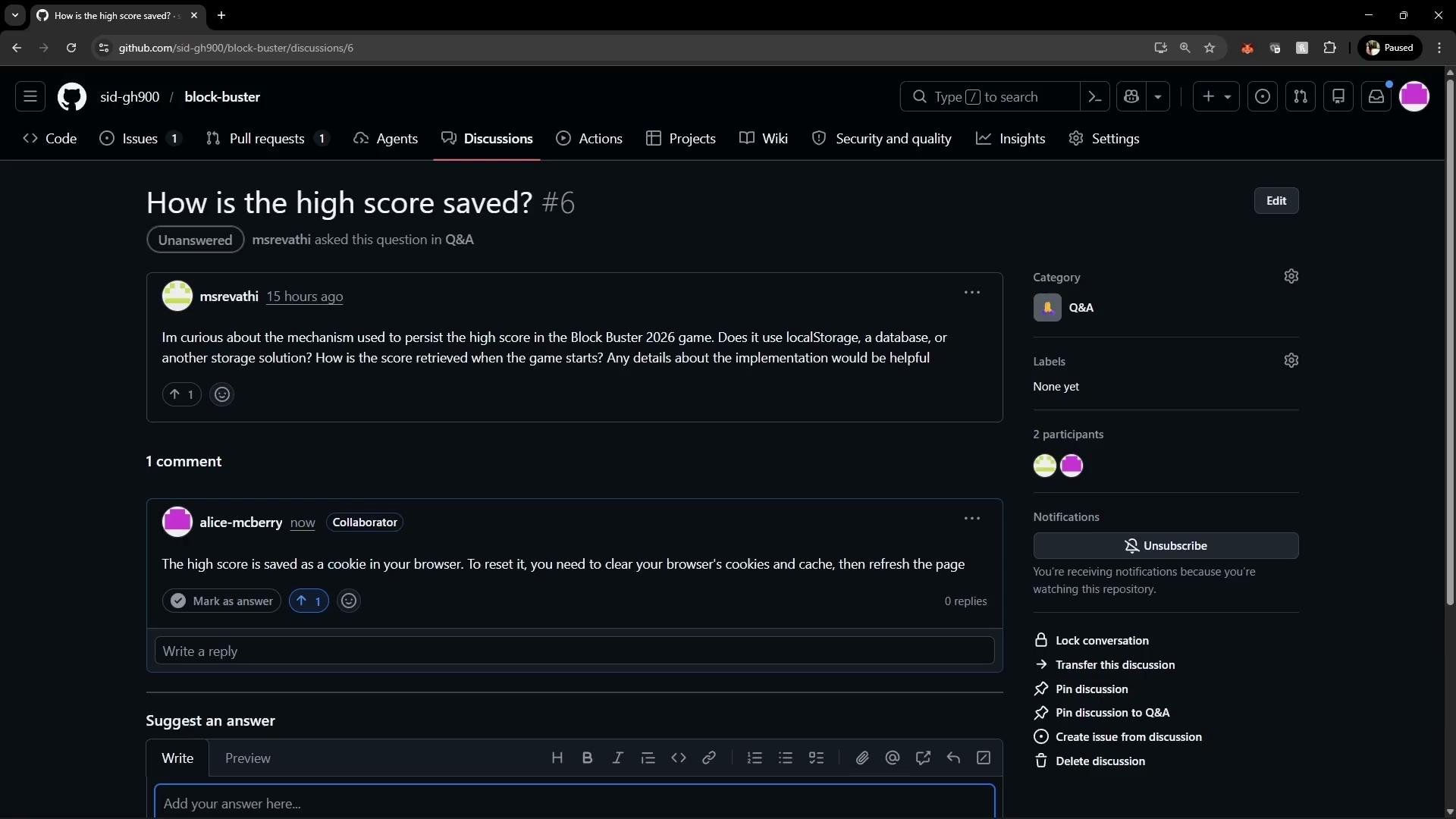Apply bold formatting in the answer editor
Viewport: 1456px width, 819px height.
click(x=587, y=758)
